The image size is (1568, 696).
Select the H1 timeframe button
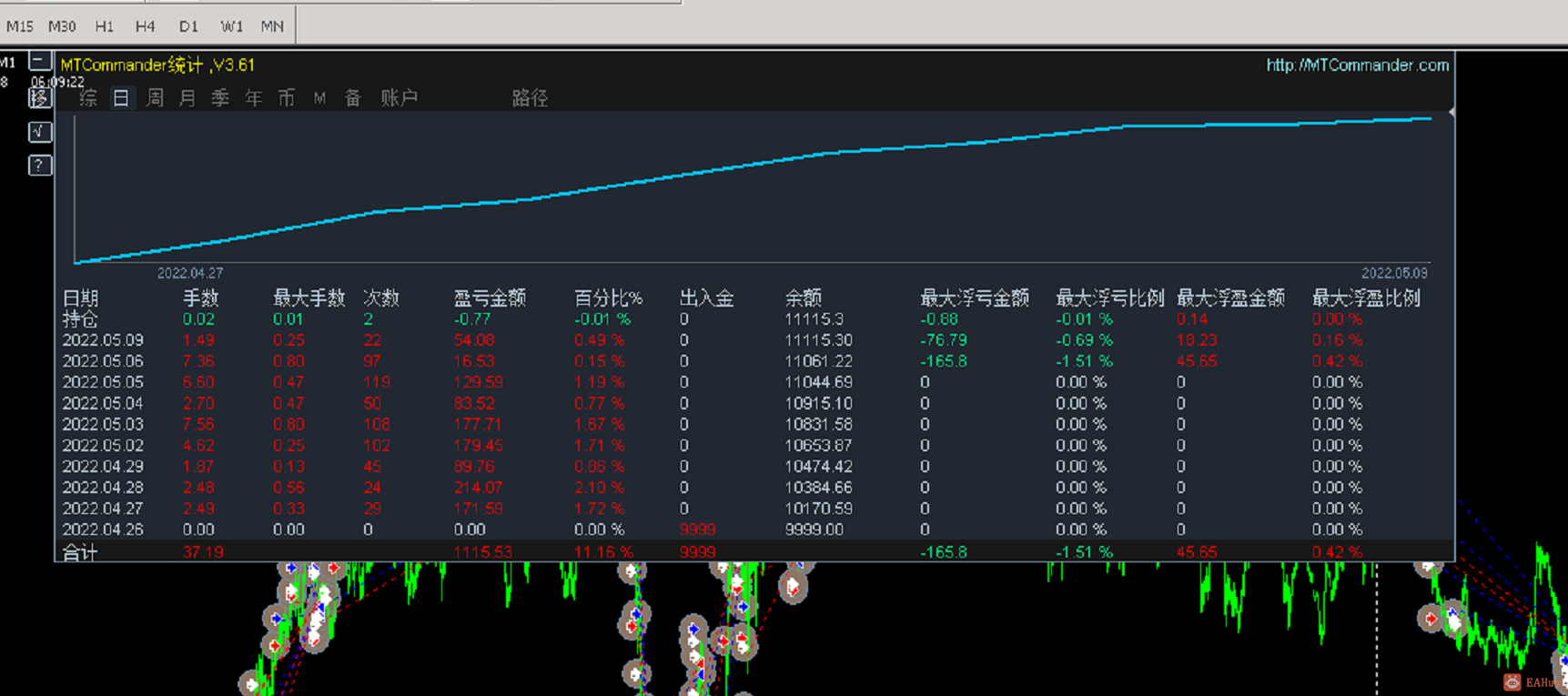105,26
